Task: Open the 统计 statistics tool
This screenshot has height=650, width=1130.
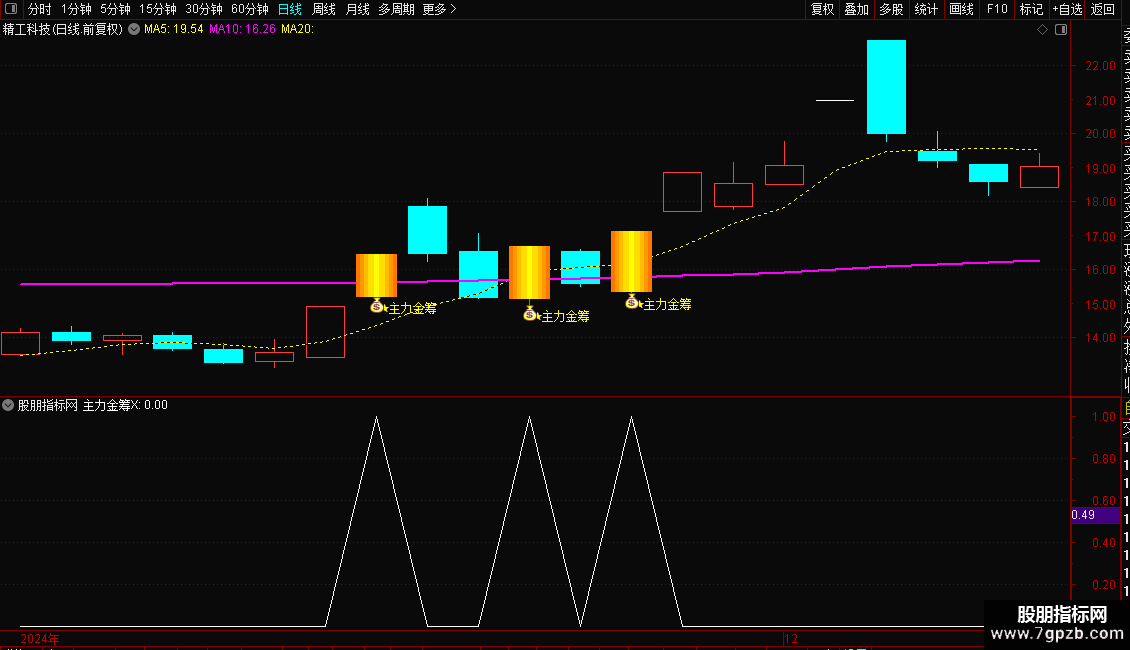Action: coord(926,9)
